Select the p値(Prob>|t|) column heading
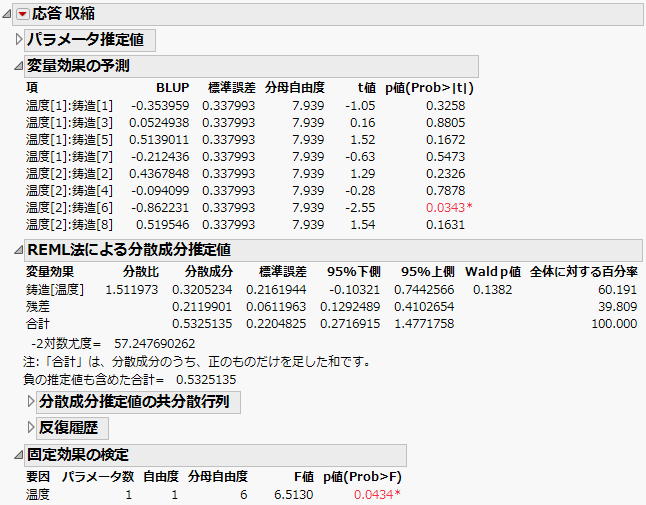 [429, 88]
